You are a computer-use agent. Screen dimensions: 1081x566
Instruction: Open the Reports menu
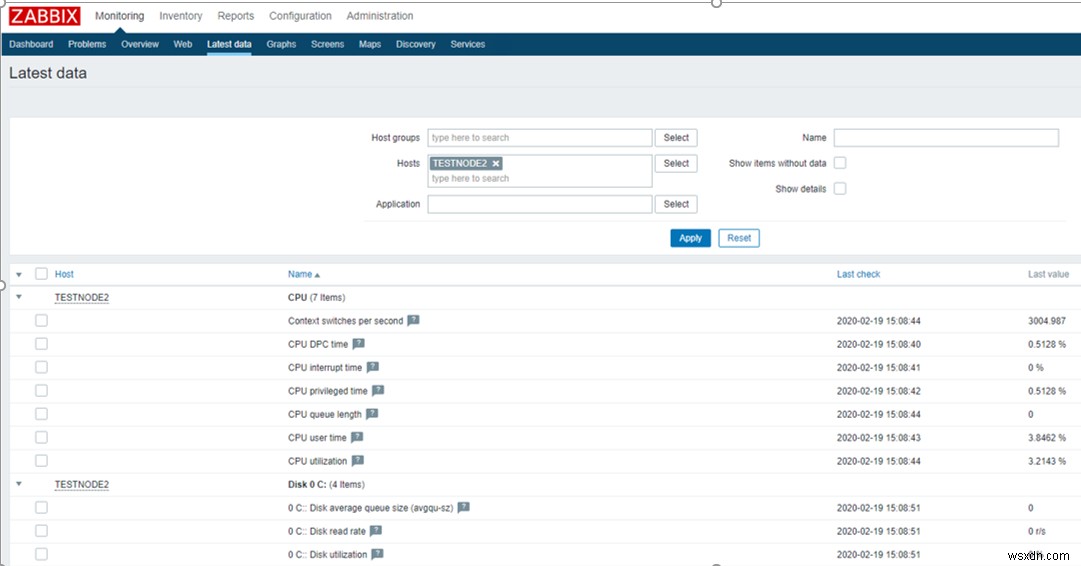pos(236,16)
